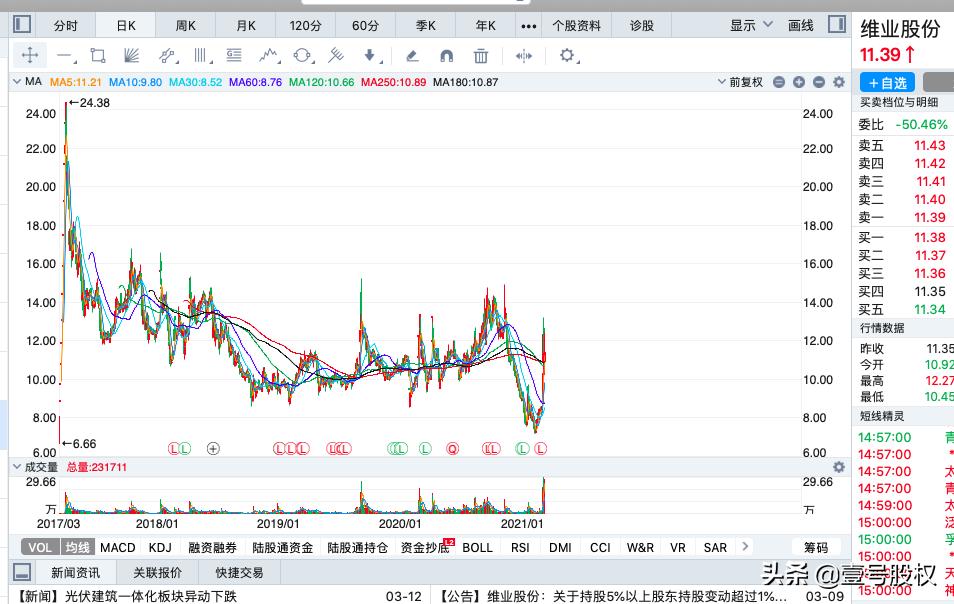The image size is (954, 604).
Task: Enable the magnet snap tool
Action: pos(446,56)
